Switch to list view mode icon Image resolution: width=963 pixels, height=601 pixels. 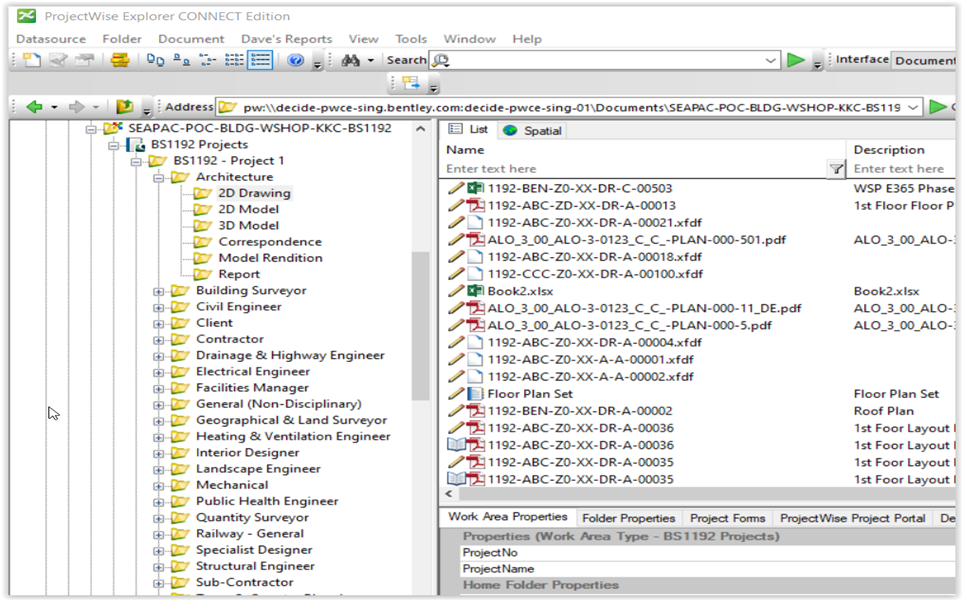tap(208, 60)
